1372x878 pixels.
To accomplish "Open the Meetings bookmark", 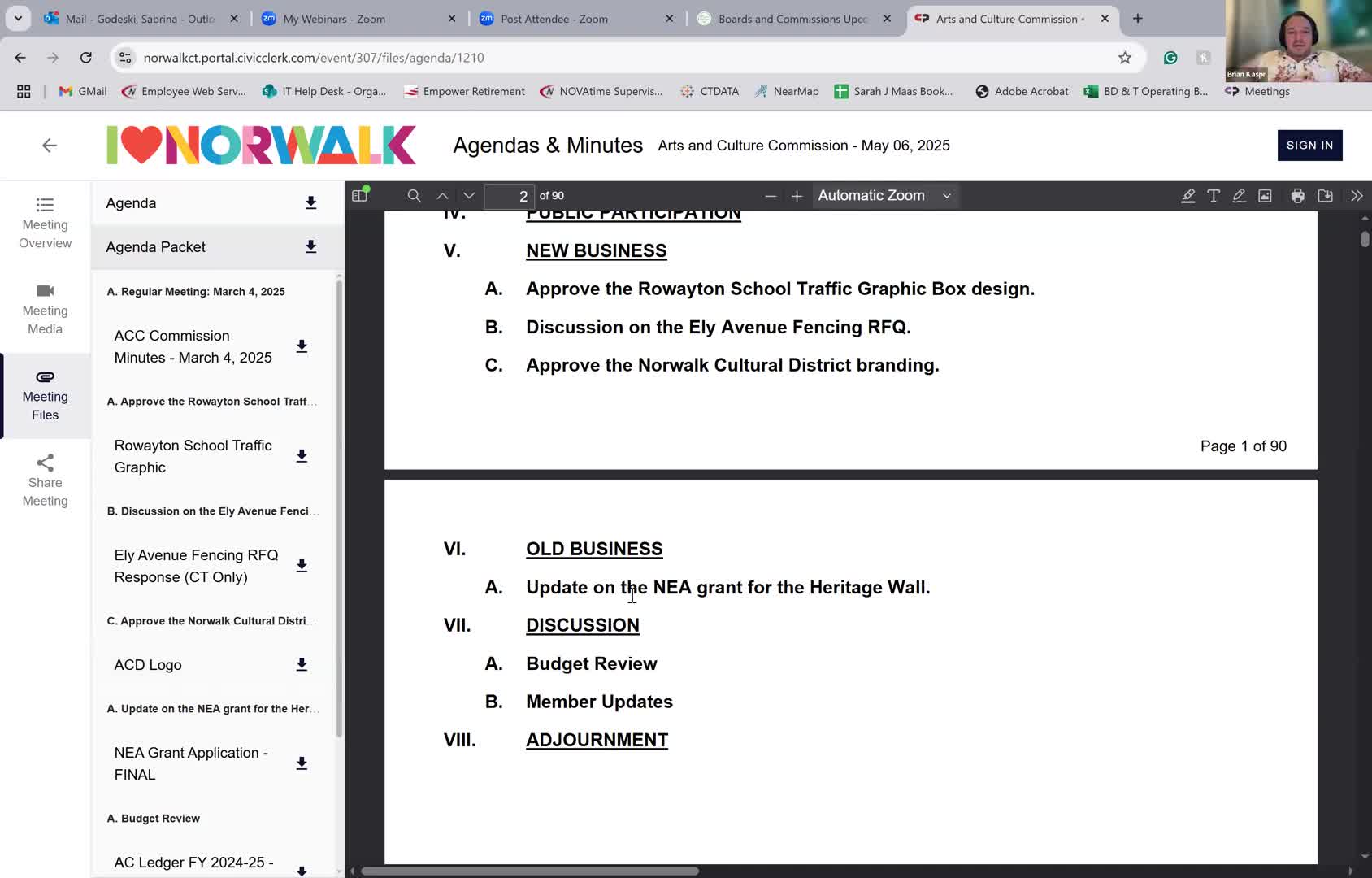I will click(1257, 92).
